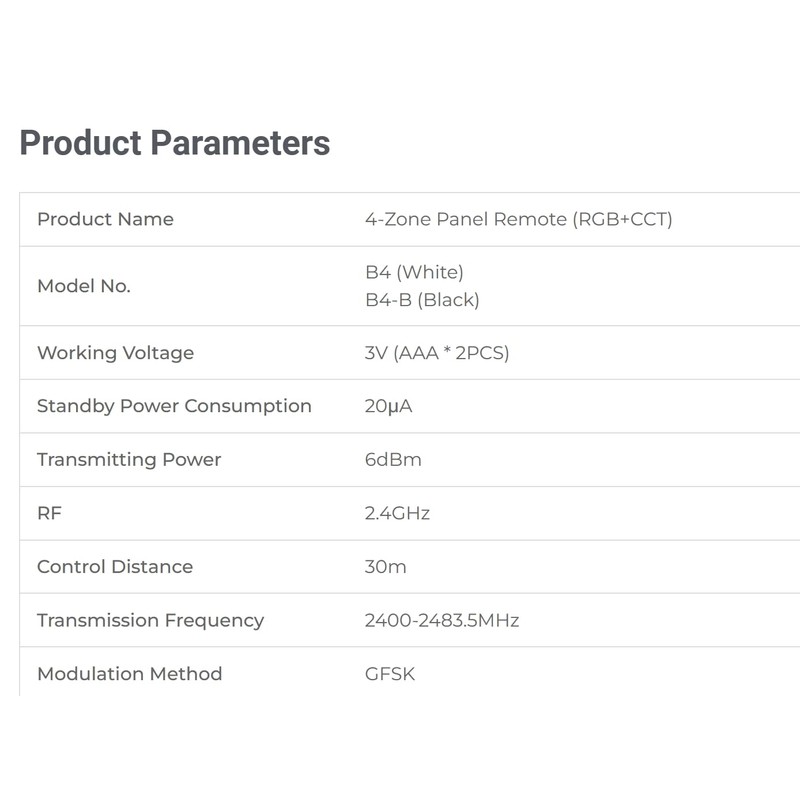Click the 30m distance value

[386, 567]
